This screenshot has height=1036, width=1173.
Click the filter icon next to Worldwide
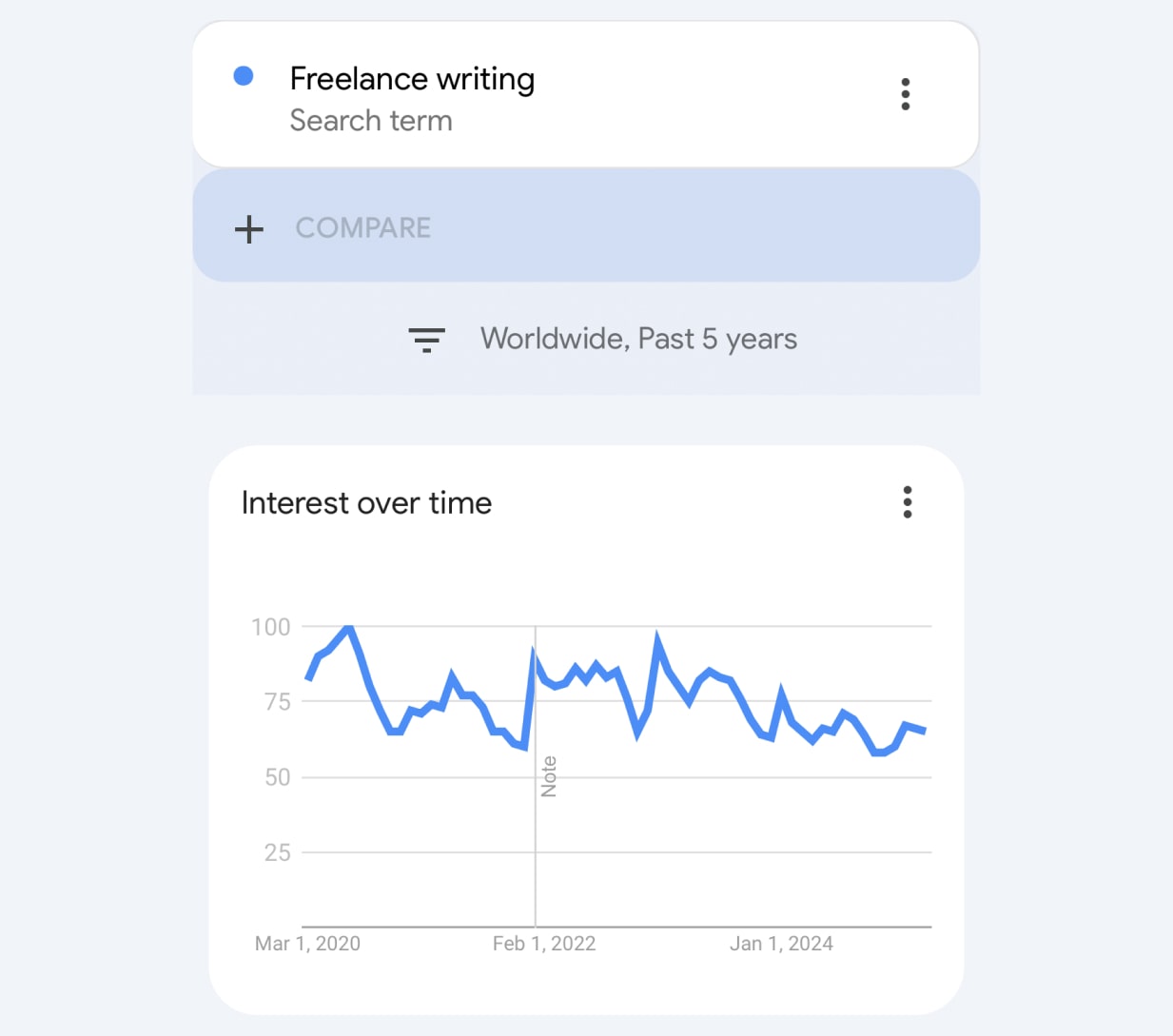(426, 339)
